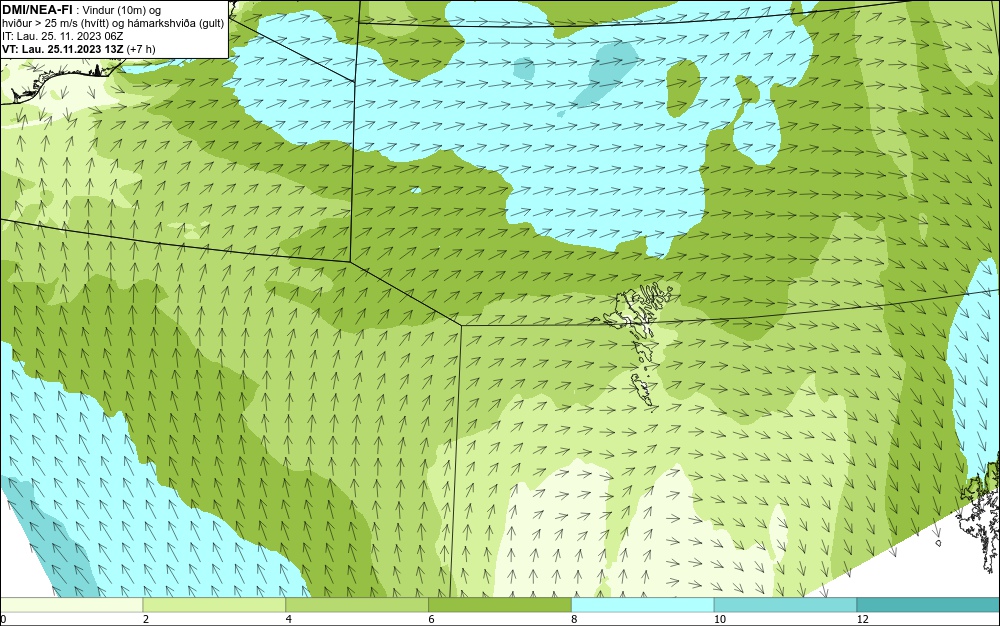
Task: Select the 4–6 m/s green legend swatch
Action: pyautogui.click(x=357, y=604)
